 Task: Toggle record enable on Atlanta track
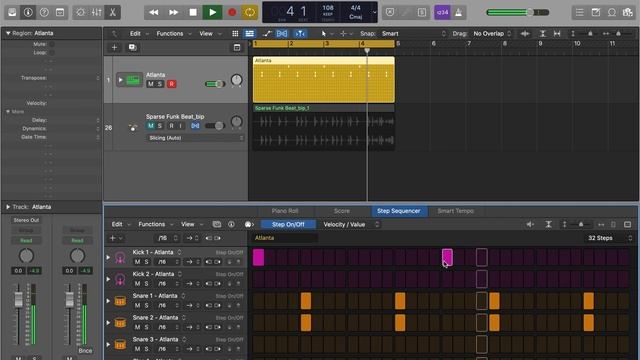(171, 84)
